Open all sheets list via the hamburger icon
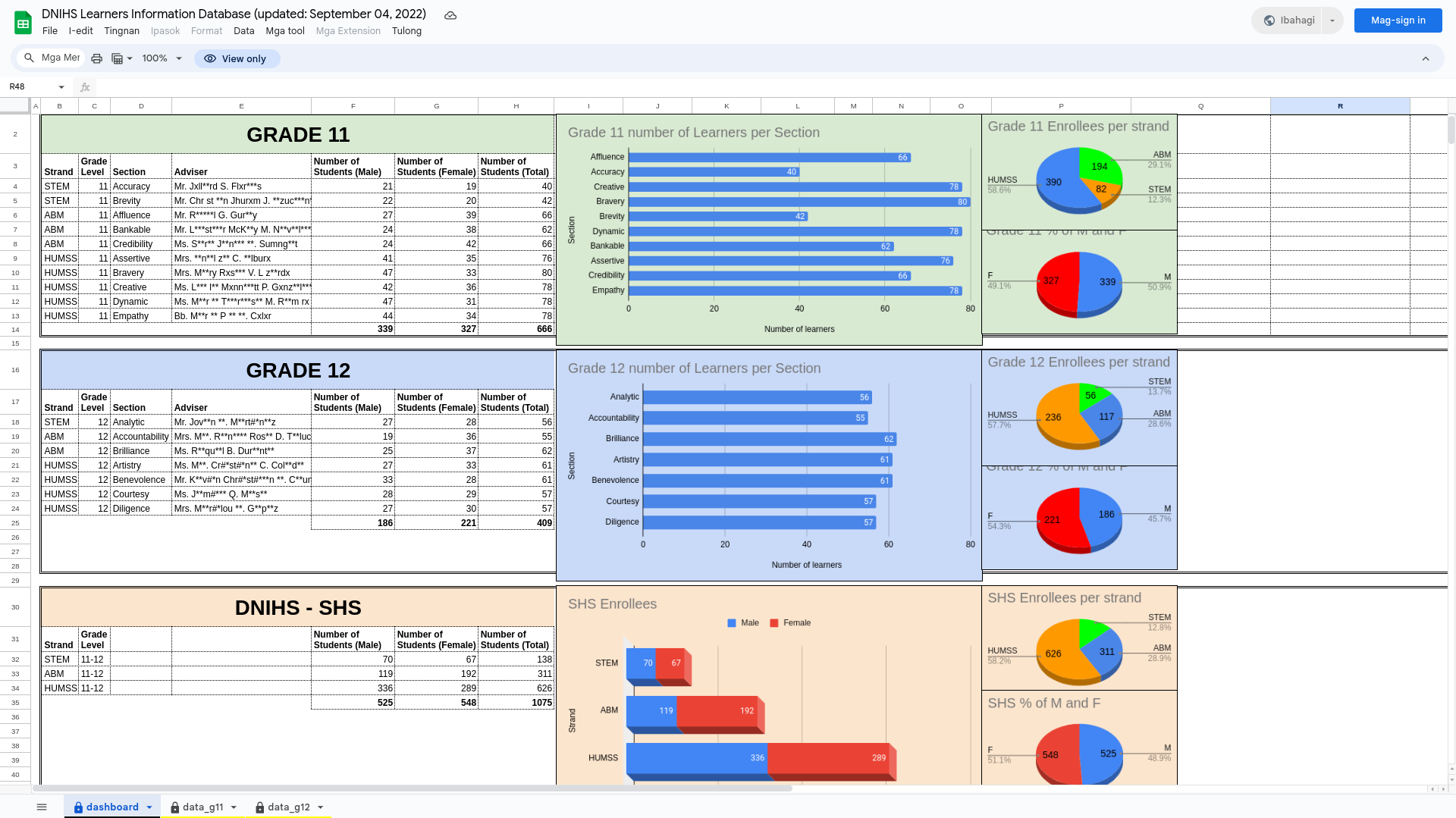1456x818 pixels. click(42, 806)
